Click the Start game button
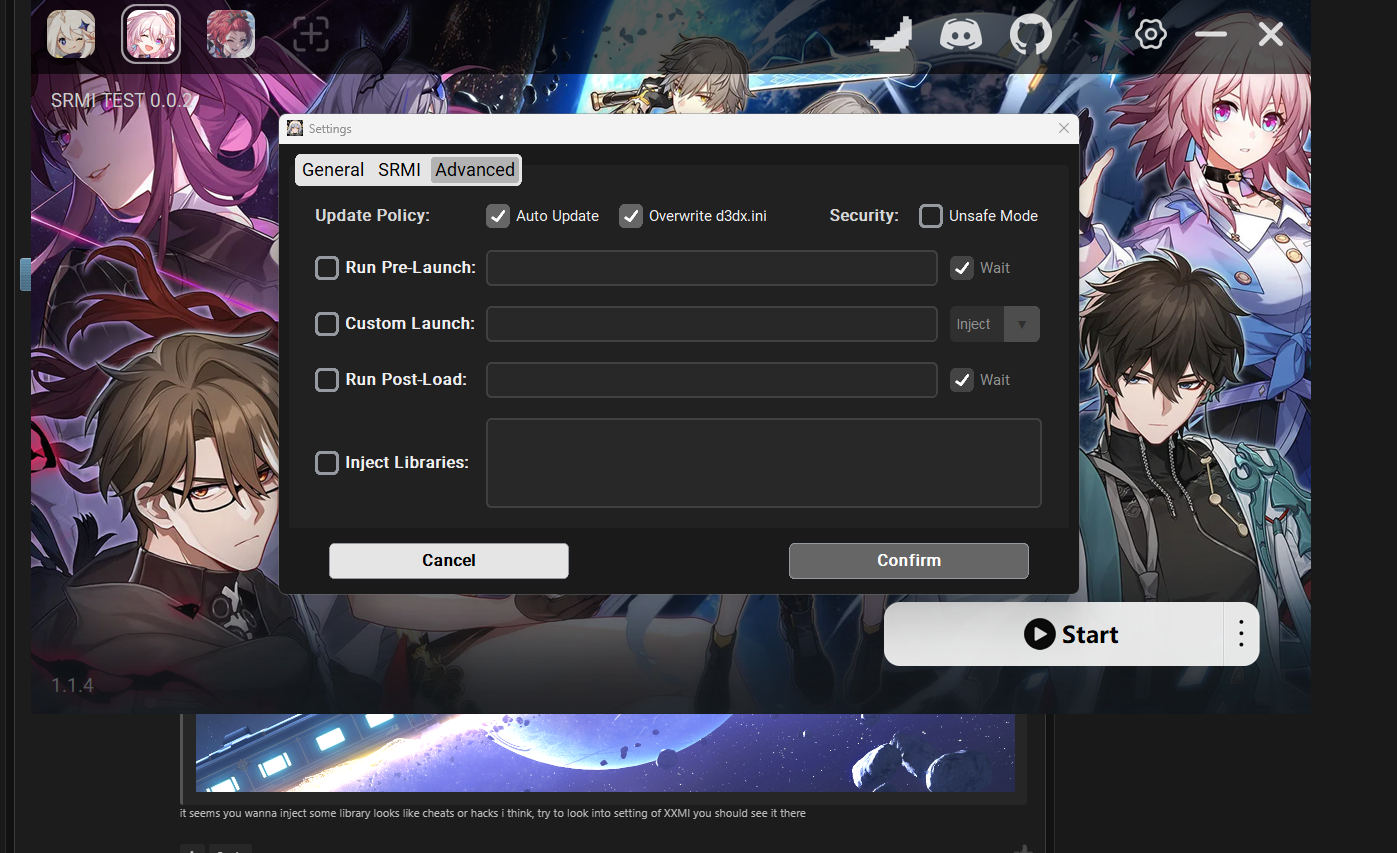This screenshot has height=853, width=1397. pos(1054,634)
